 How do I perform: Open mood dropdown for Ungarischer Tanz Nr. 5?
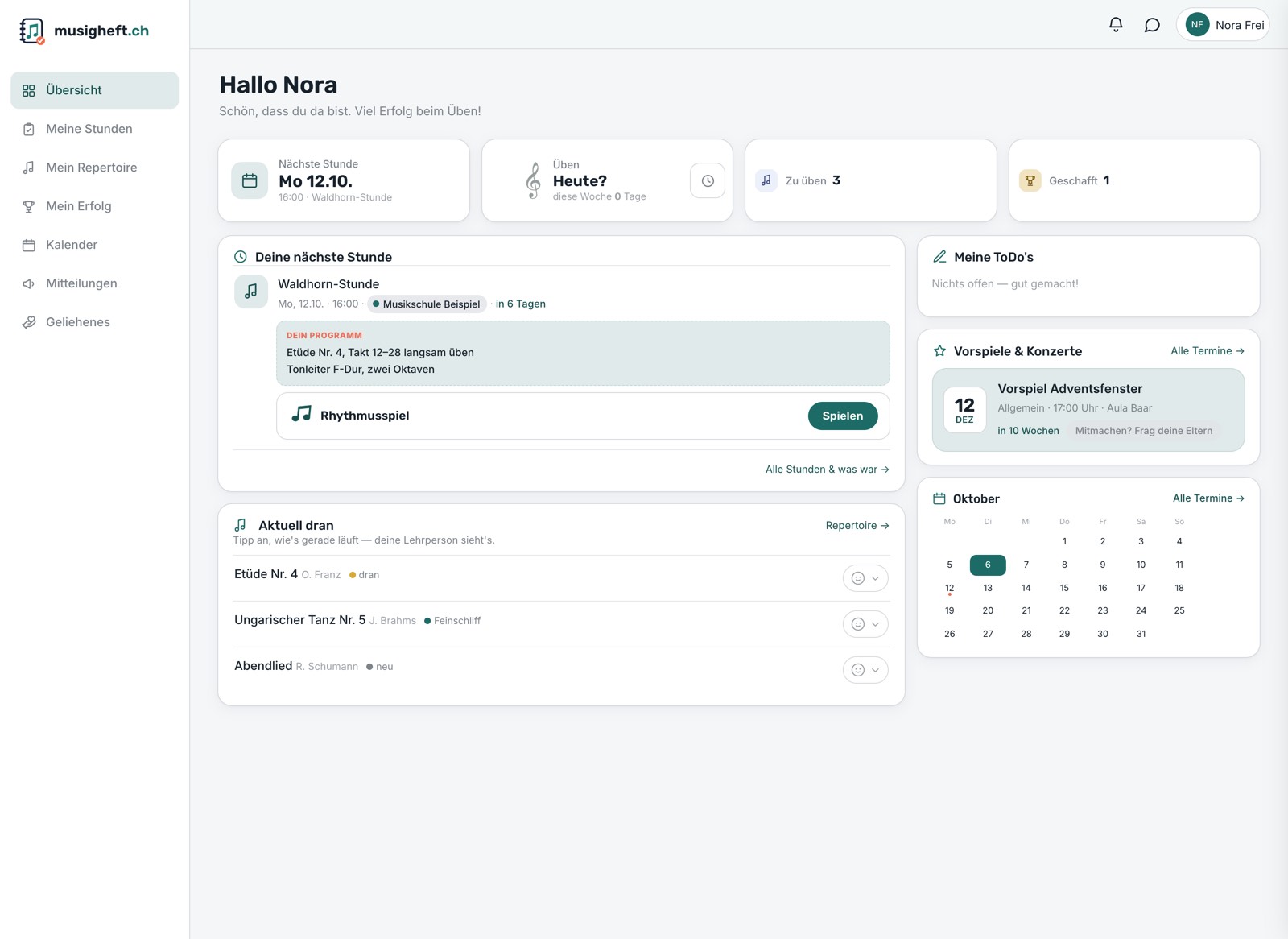click(865, 624)
